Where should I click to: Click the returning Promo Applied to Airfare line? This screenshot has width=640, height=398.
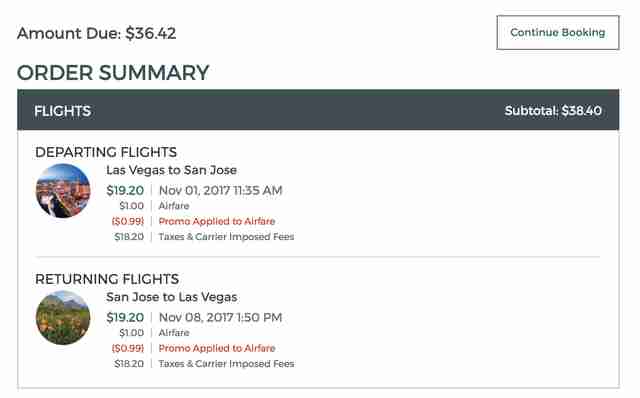[193, 348]
